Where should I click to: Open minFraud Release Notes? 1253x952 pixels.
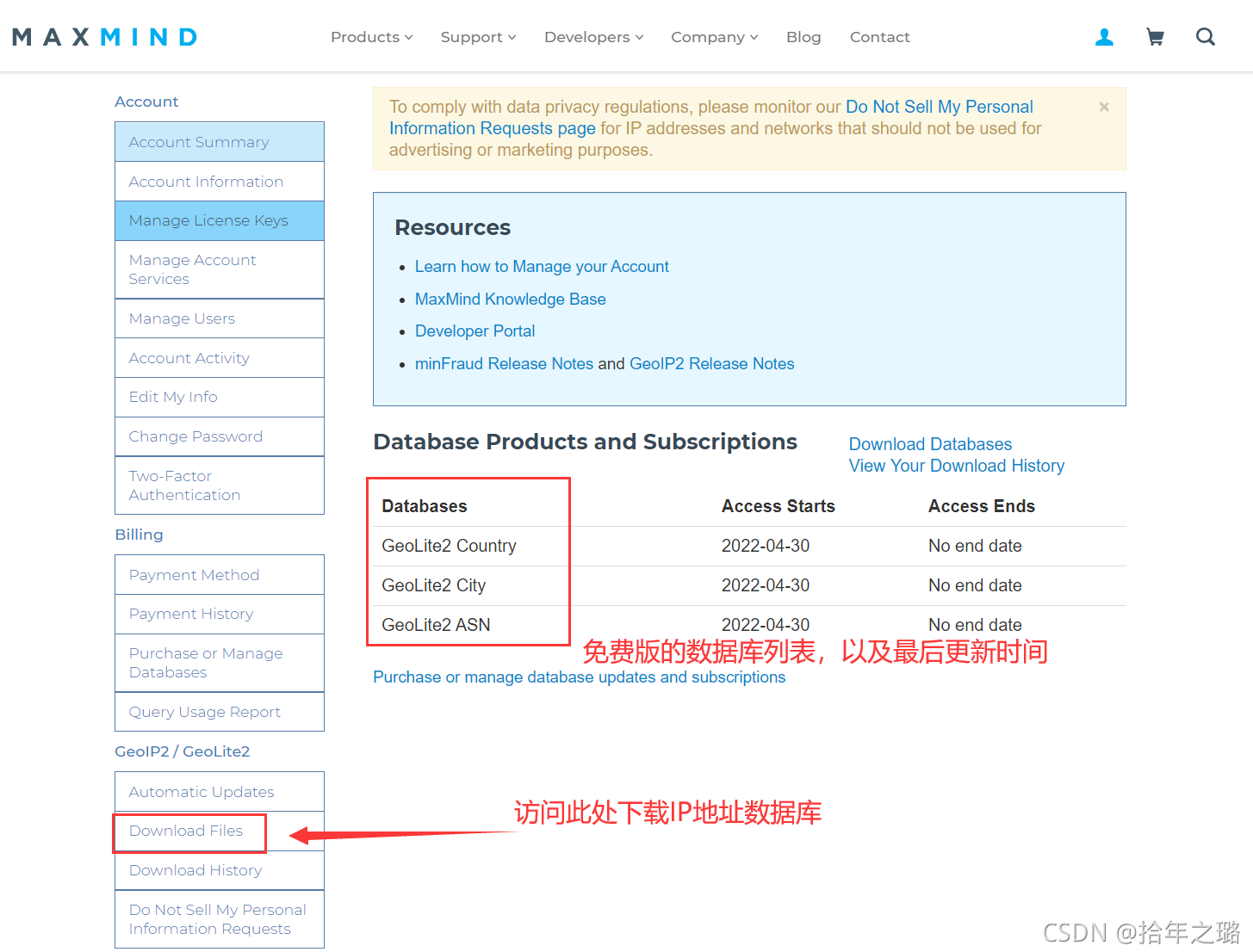[x=504, y=364]
